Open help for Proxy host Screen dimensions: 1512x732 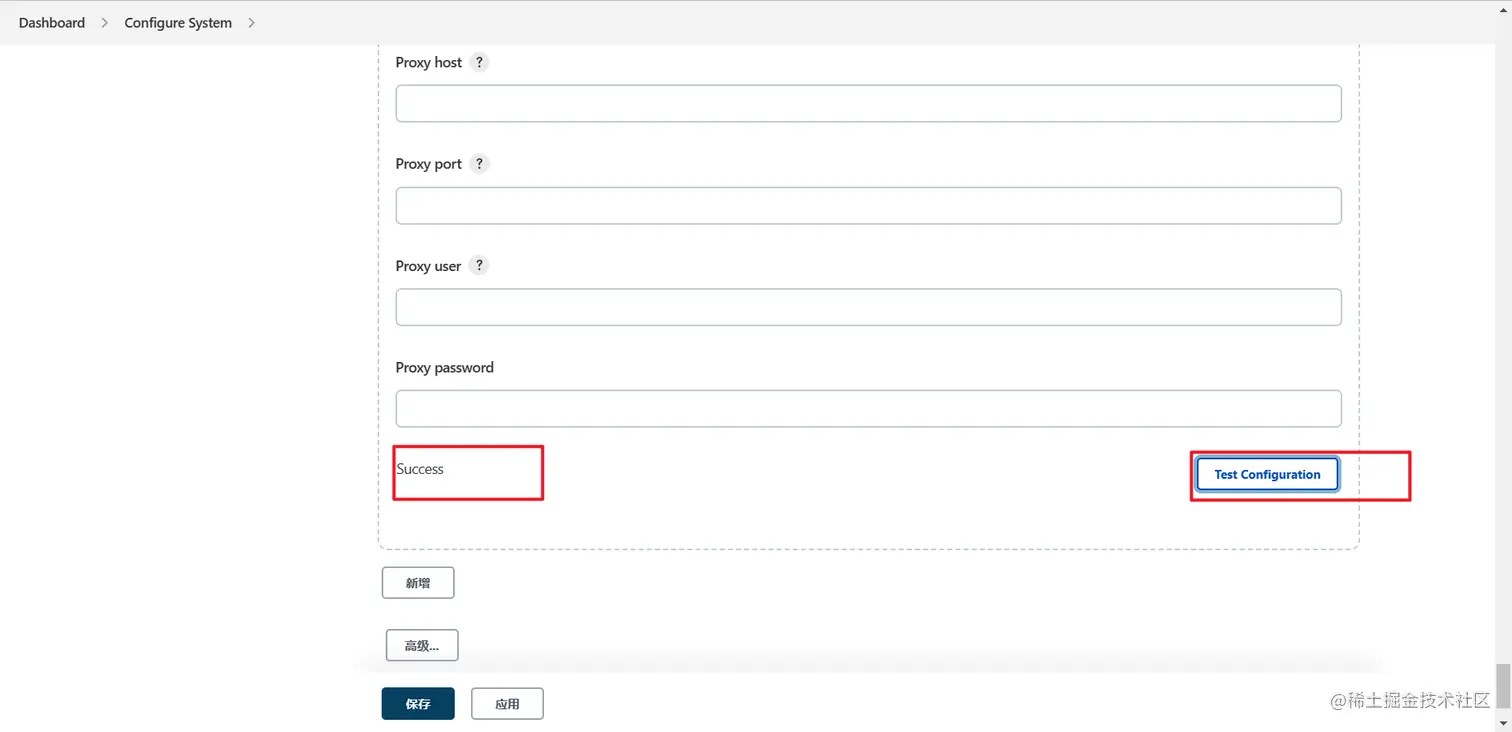click(479, 62)
